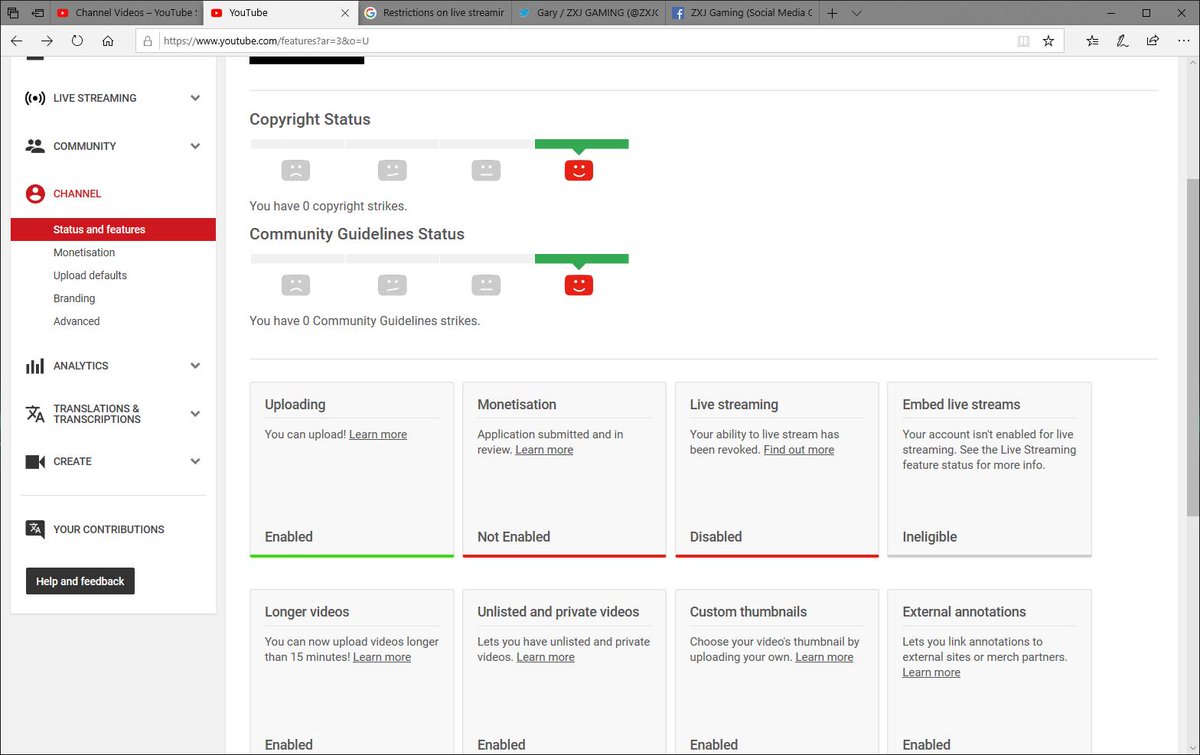Click the Live Streaming broadcast icon in sidebar
Viewport: 1200px width, 755px height.
tap(35, 98)
